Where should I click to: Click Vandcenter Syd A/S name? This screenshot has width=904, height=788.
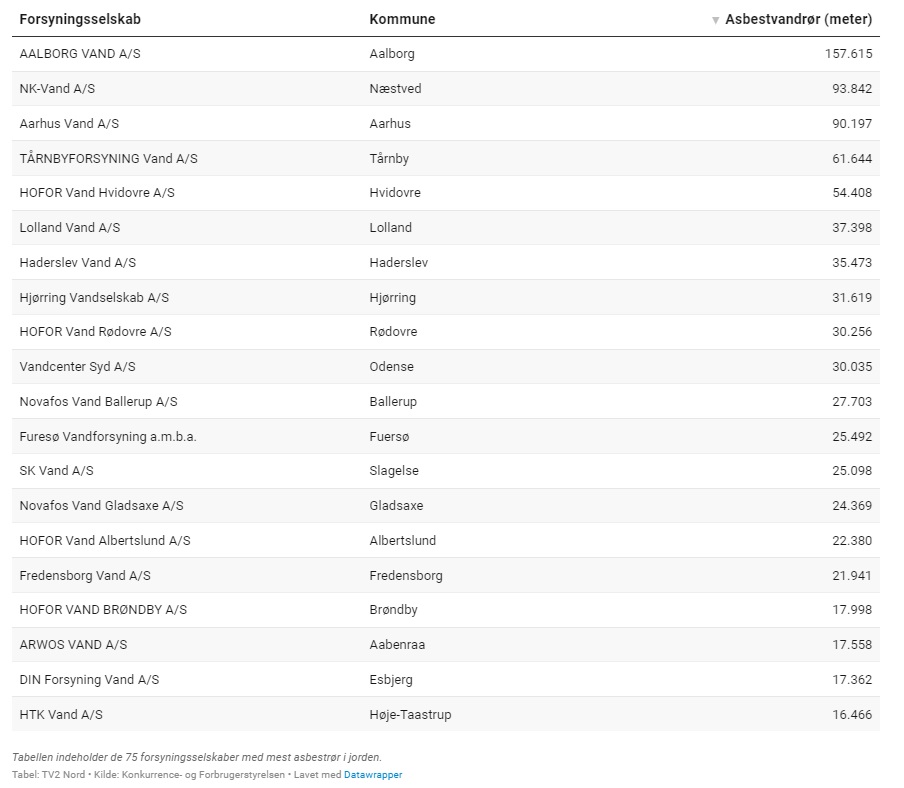tap(77, 367)
